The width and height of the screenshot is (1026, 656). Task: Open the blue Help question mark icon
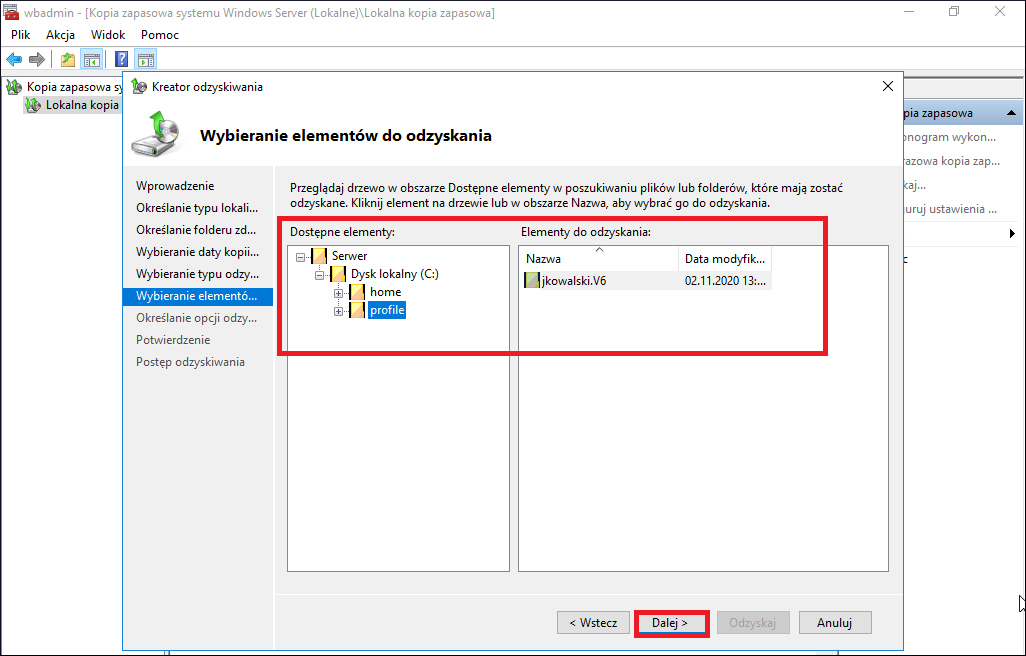click(121, 60)
